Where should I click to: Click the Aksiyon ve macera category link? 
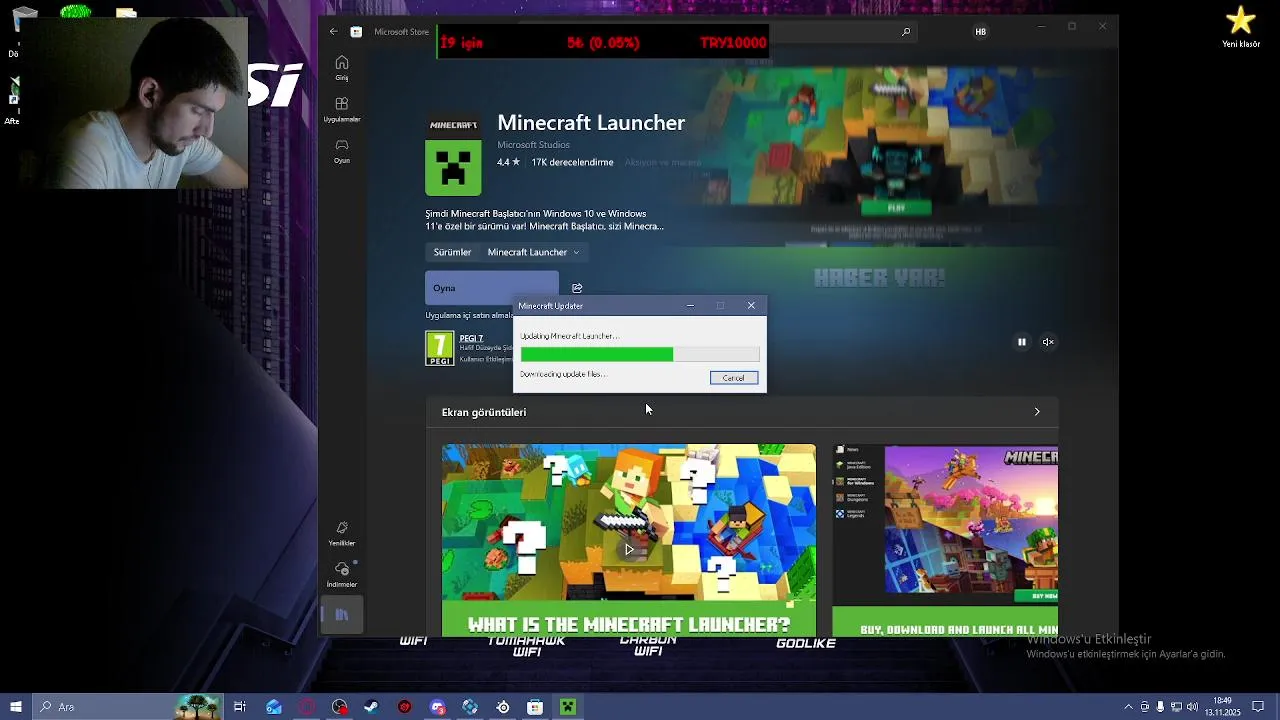click(663, 162)
